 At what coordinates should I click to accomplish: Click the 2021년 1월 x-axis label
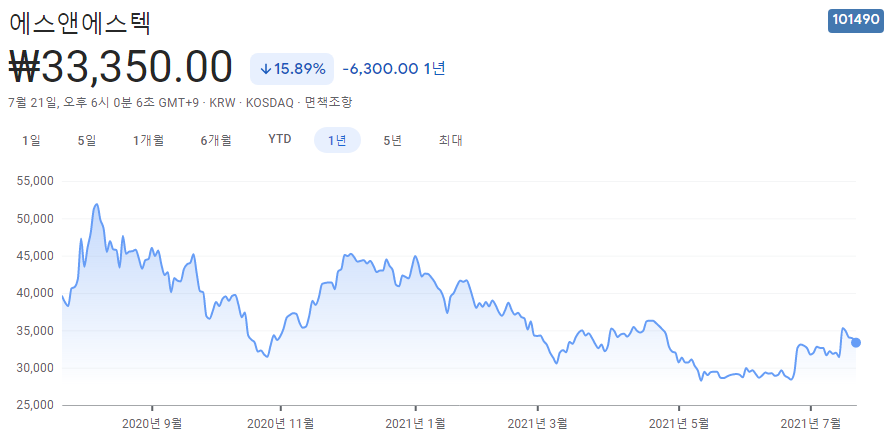(x=415, y=423)
